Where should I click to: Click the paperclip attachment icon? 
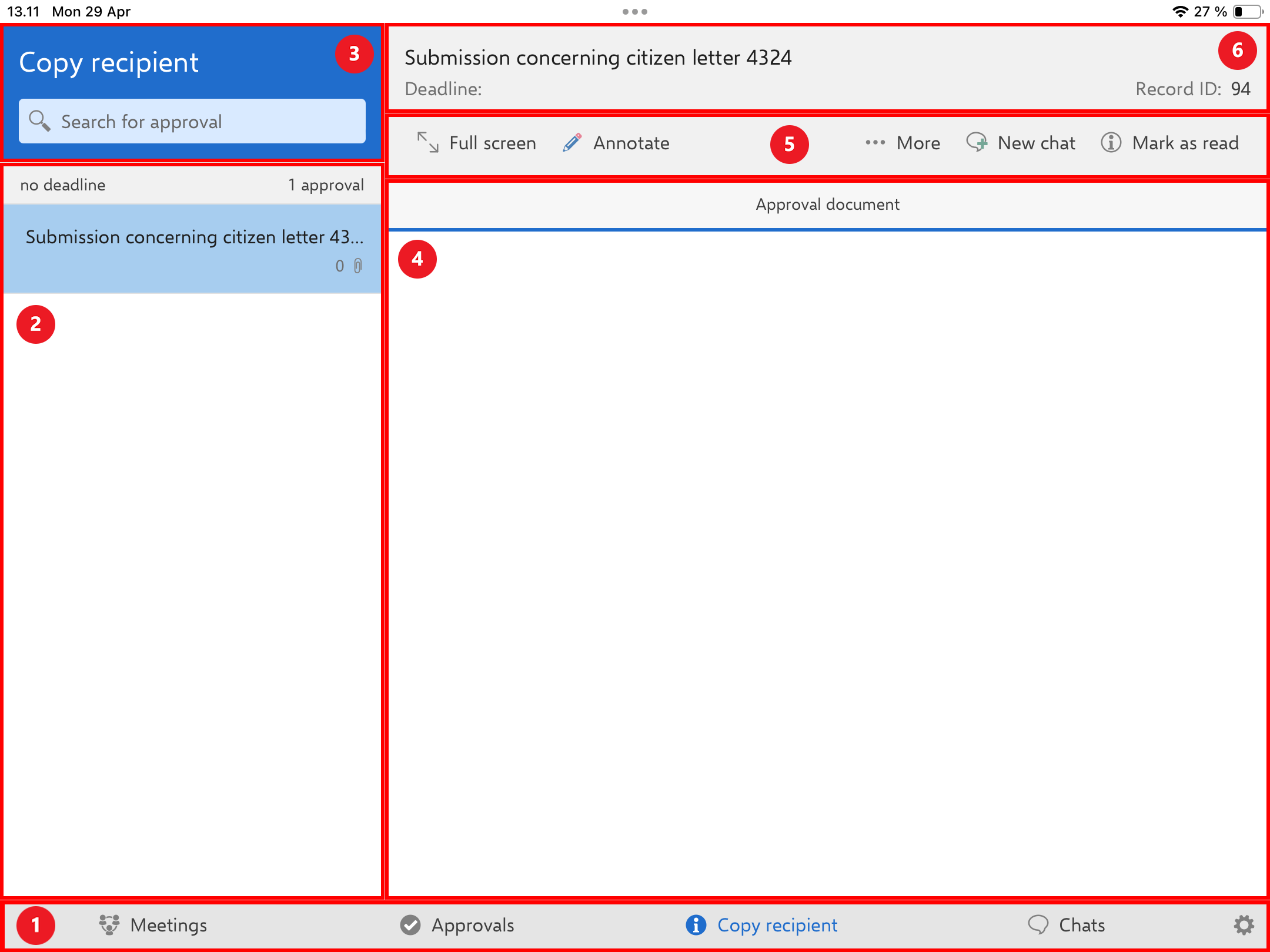coord(358,266)
